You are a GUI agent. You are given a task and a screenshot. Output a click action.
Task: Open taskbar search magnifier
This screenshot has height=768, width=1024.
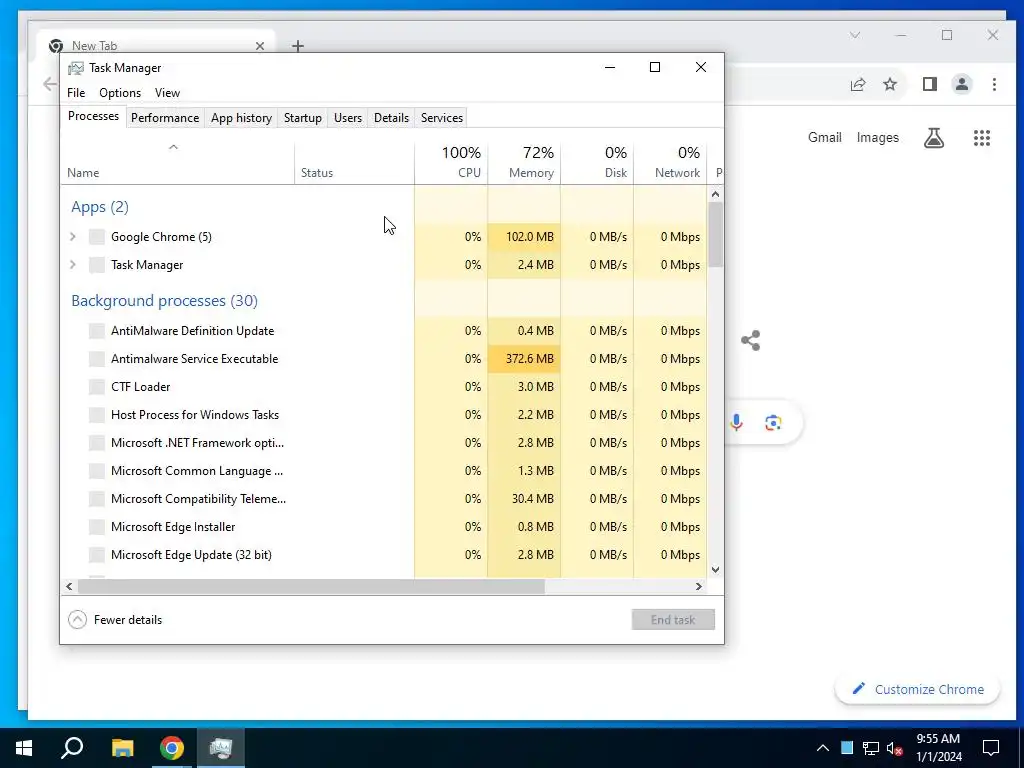click(x=72, y=748)
